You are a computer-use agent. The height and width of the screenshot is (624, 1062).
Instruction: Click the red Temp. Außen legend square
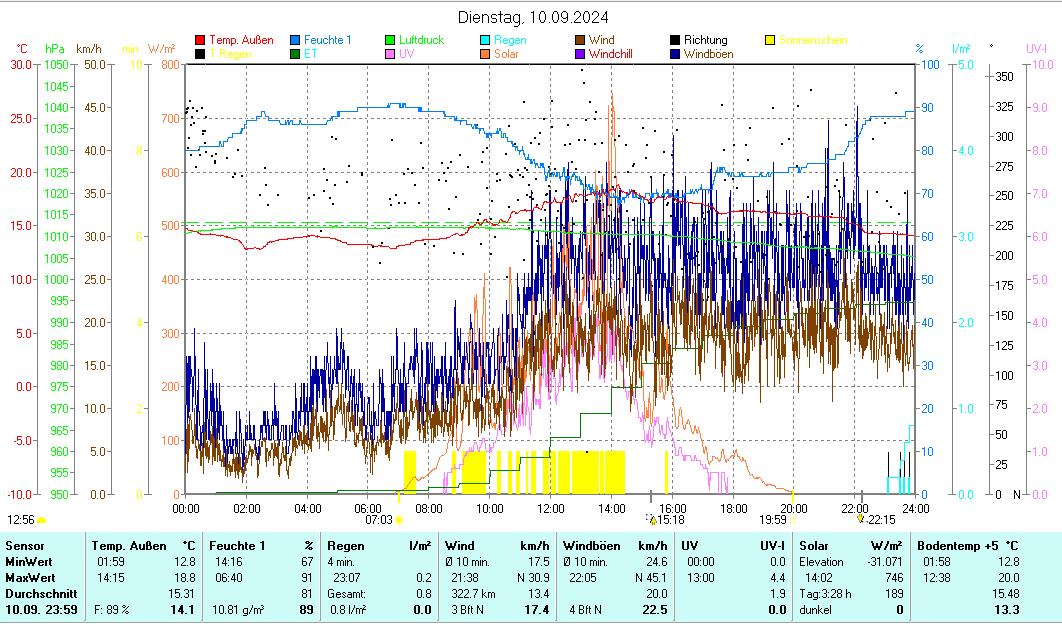(x=200, y=40)
